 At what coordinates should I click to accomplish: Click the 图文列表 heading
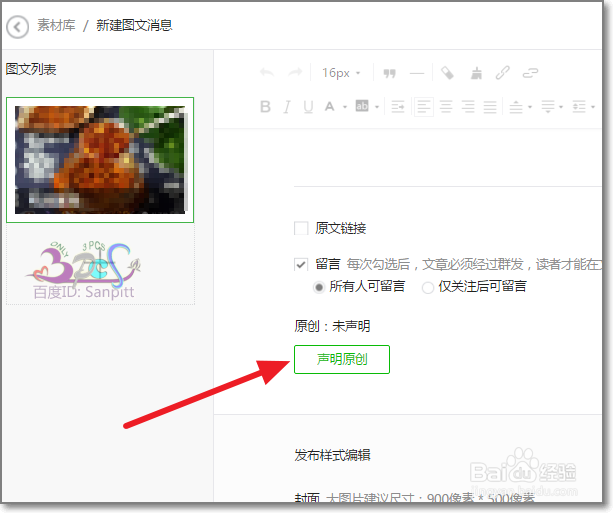coord(31,69)
